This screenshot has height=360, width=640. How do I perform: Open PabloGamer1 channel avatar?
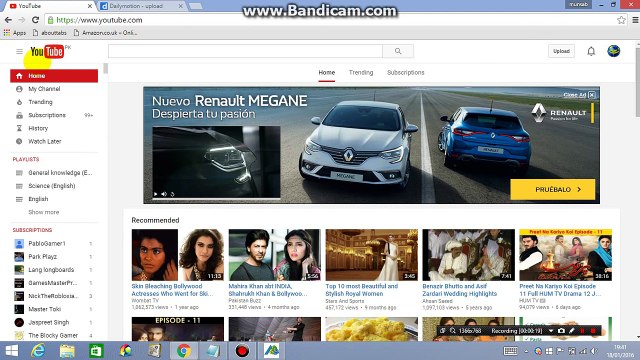[19, 244]
